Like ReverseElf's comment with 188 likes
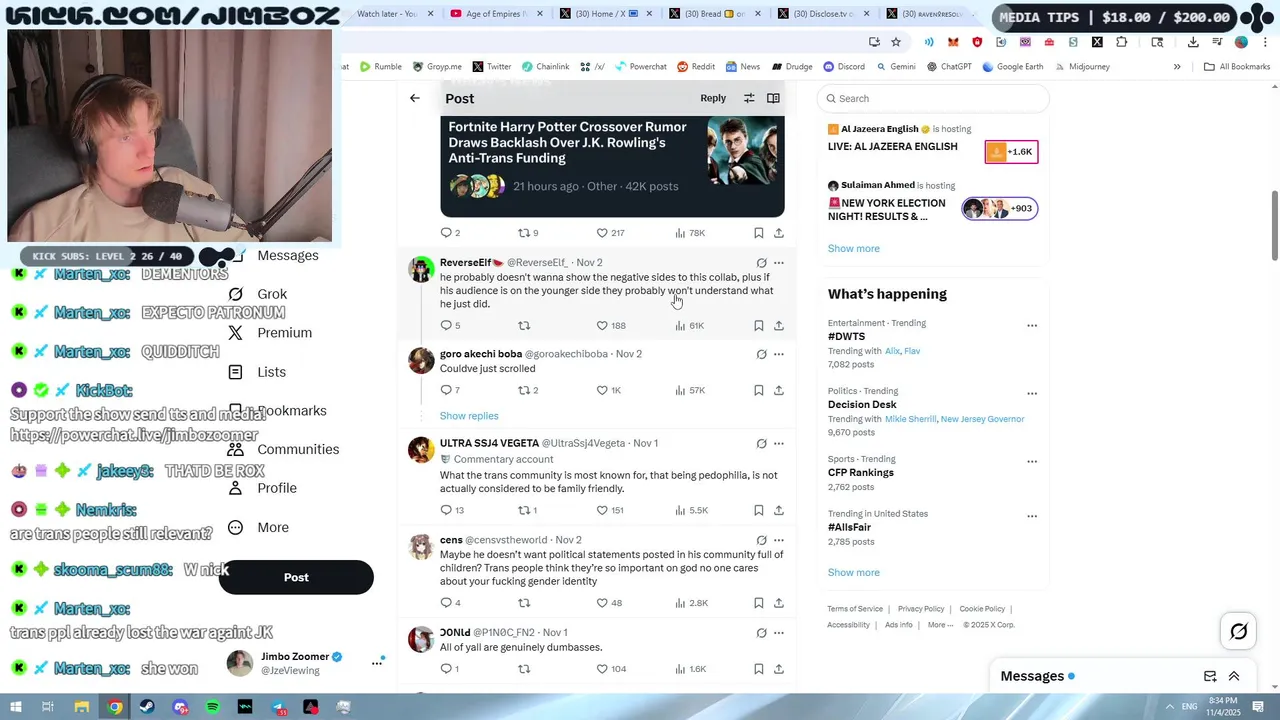The image size is (1280, 720). click(610, 326)
